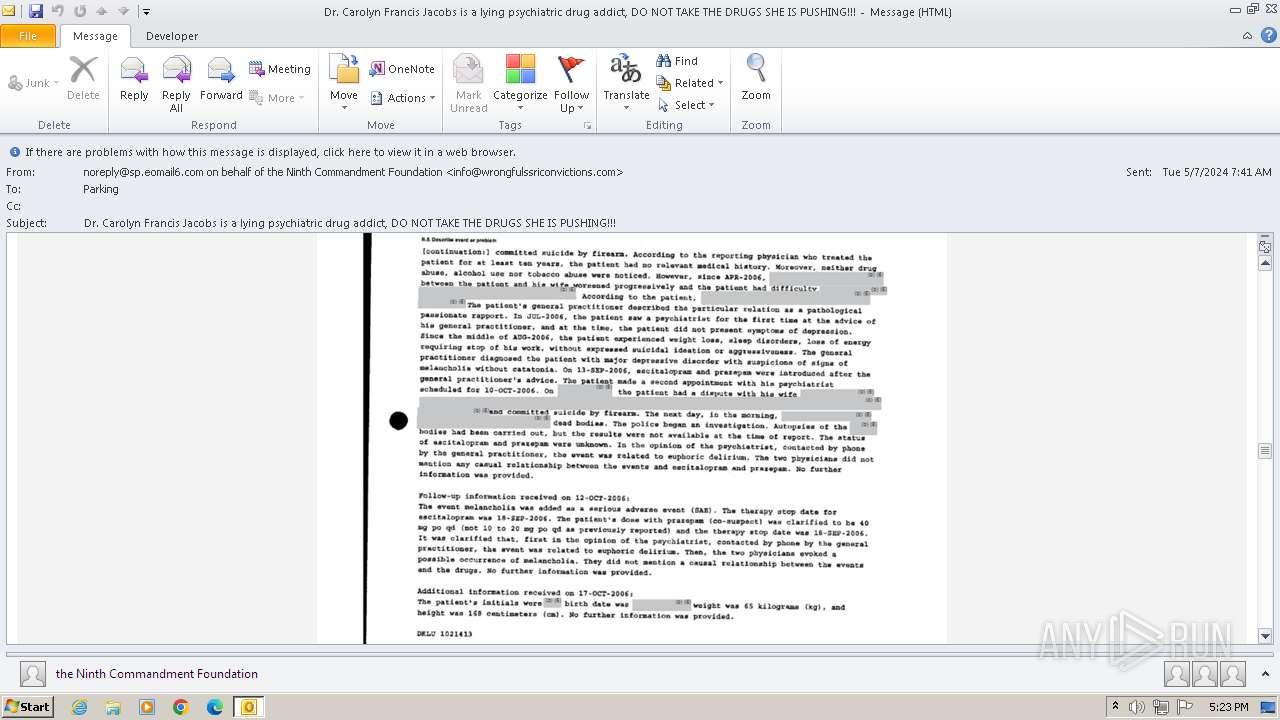The image size is (1280, 720).
Task: Click the Ninth Commandment Foundation contact photo
Action: pyautogui.click(x=33, y=674)
